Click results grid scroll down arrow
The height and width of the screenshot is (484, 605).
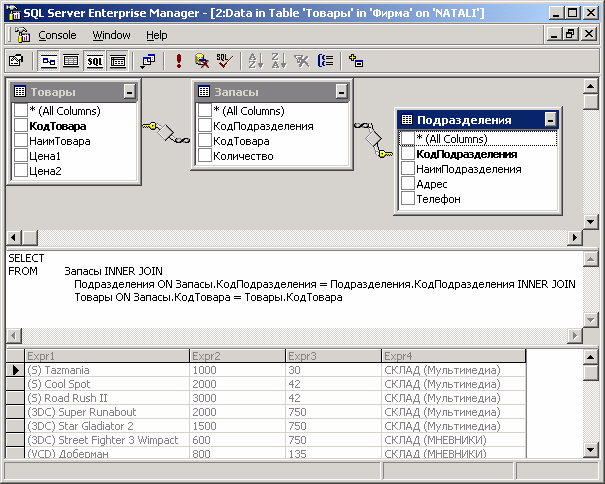(x=590, y=450)
